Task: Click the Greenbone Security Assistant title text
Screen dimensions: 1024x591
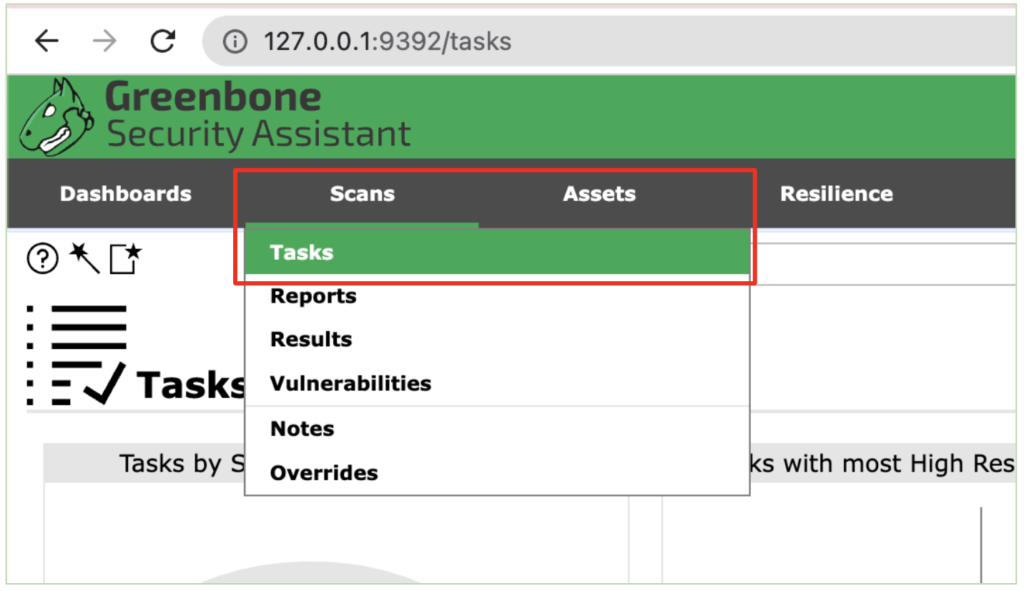Action: click(x=258, y=116)
